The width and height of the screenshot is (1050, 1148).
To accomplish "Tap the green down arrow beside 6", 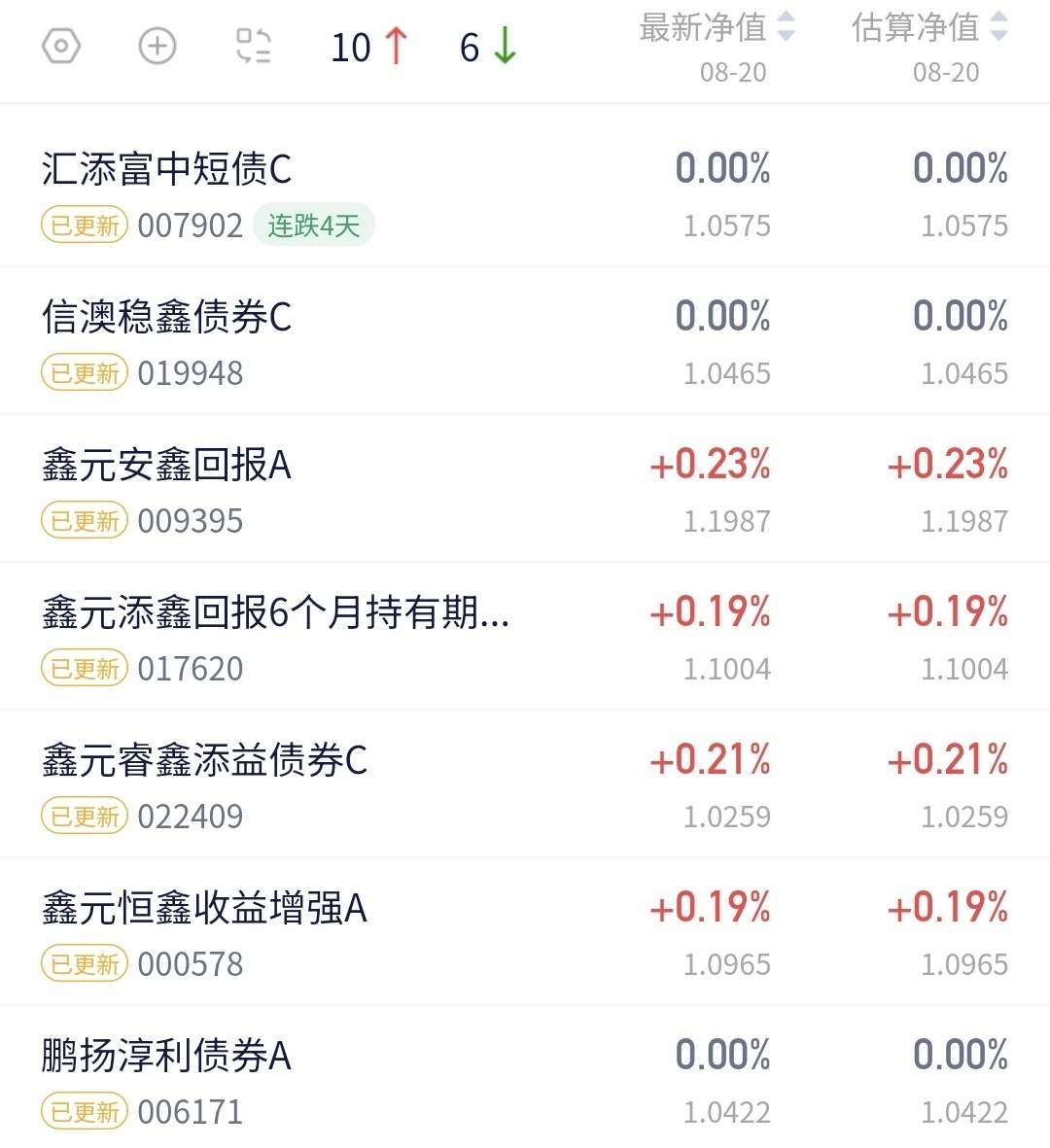I will [x=506, y=46].
